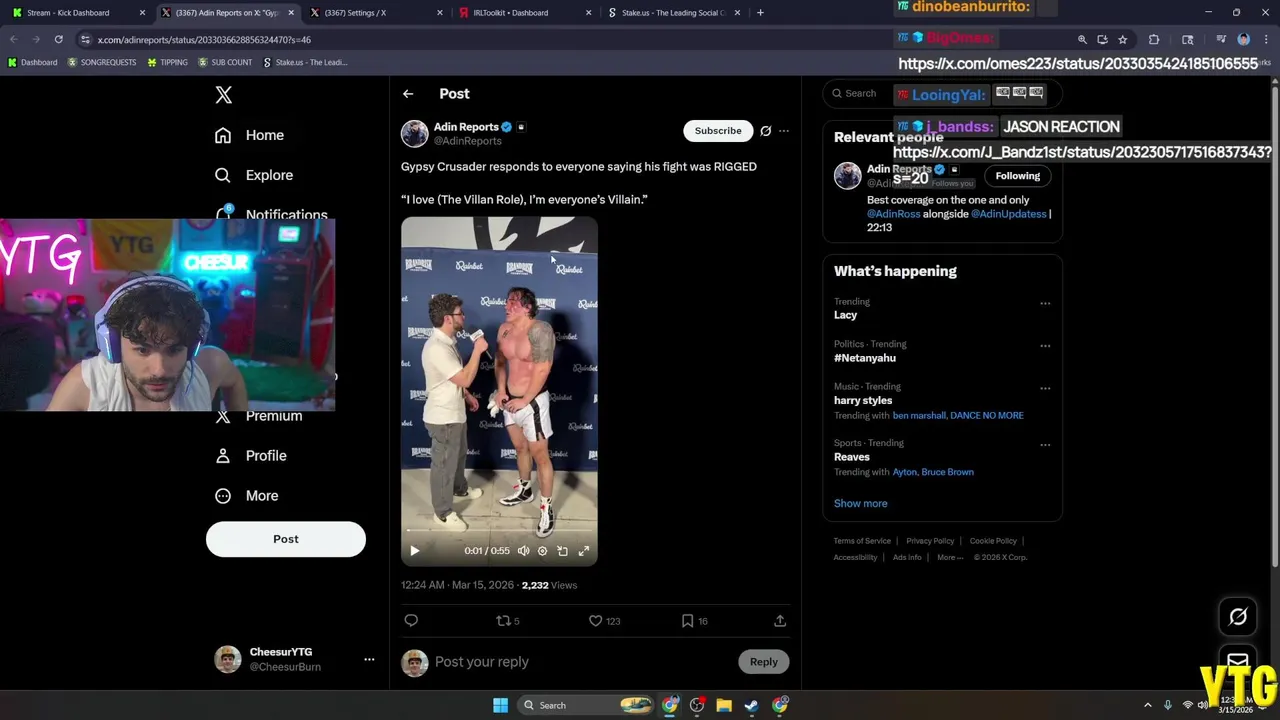Open a new browser tab
1280x720 pixels.
[760, 13]
